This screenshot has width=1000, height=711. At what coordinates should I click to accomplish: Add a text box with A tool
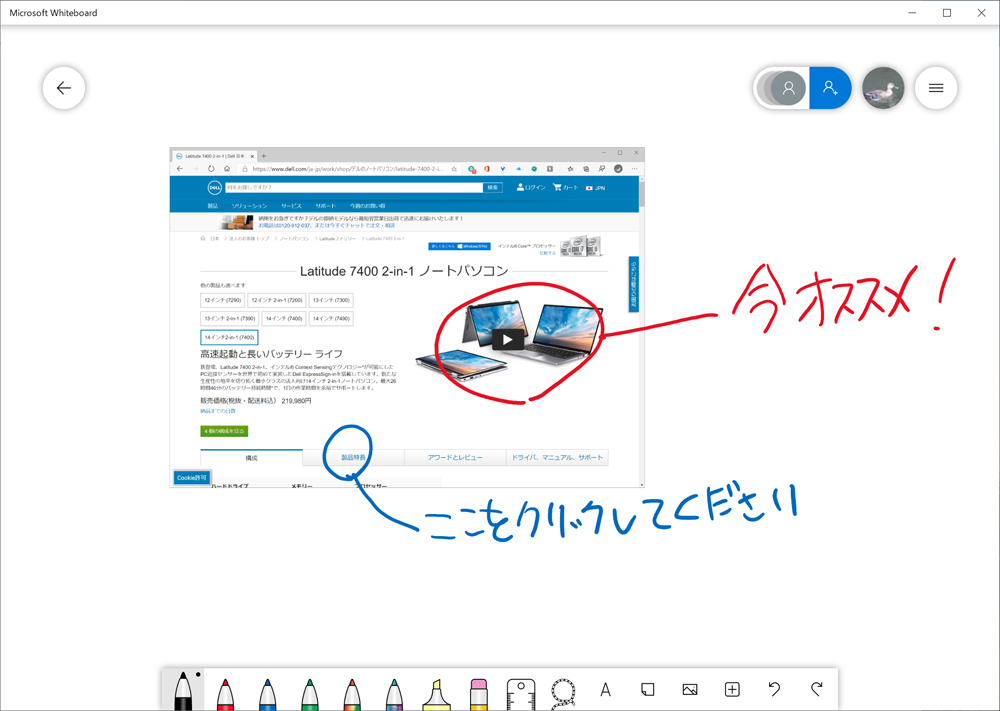click(x=605, y=689)
